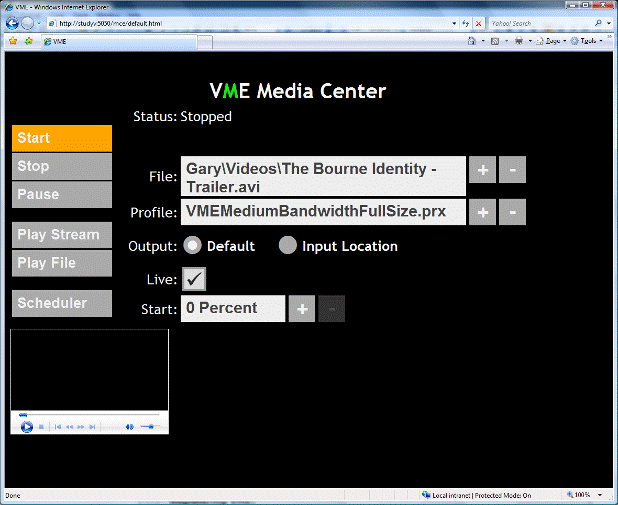
Task: Click the embedded video display area
Action: (x=89, y=370)
